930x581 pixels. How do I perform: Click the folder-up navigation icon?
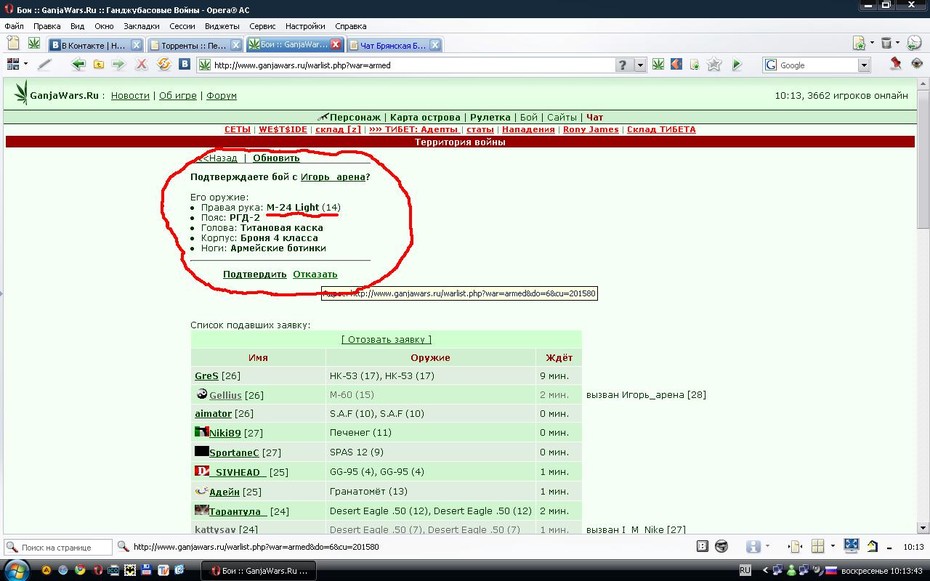tap(98, 65)
